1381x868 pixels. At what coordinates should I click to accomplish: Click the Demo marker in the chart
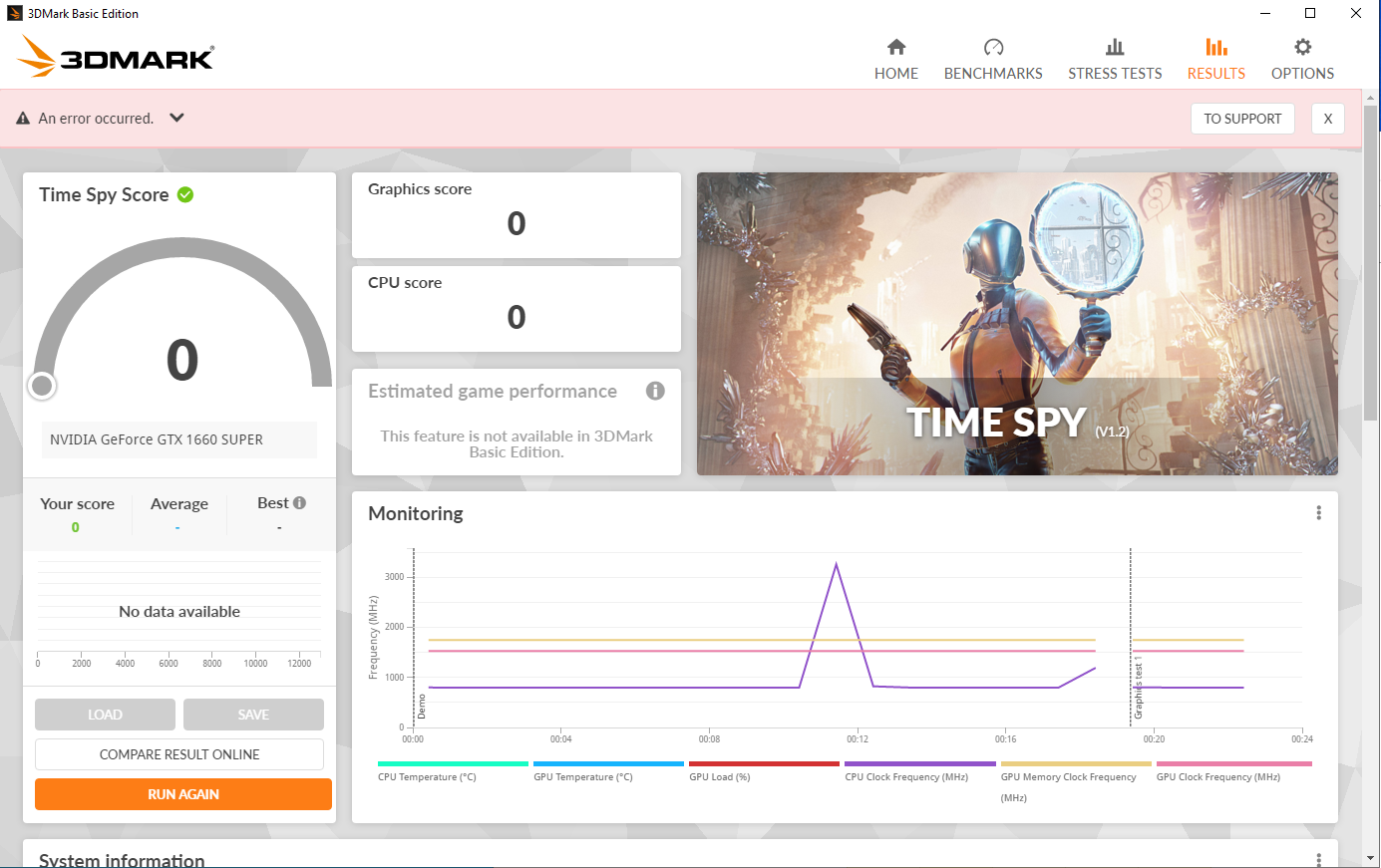point(422,707)
